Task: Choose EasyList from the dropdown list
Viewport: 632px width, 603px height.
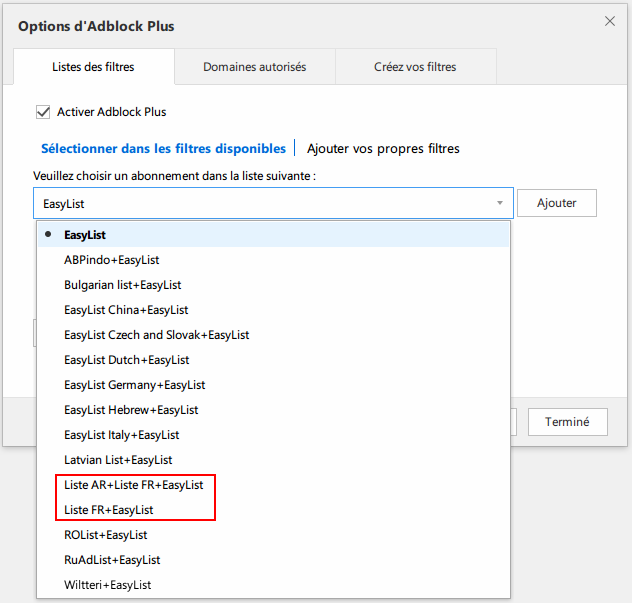Action: [273, 235]
